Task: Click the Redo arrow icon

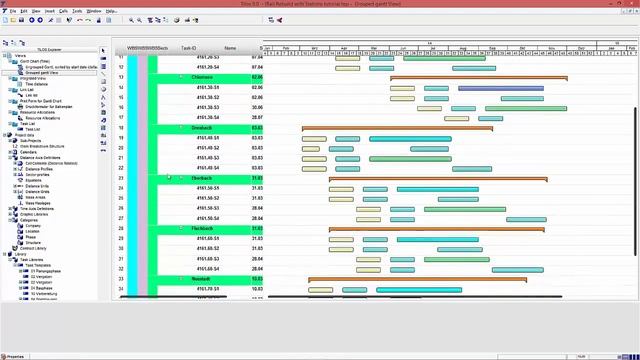Action: click(x=88, y=20)
